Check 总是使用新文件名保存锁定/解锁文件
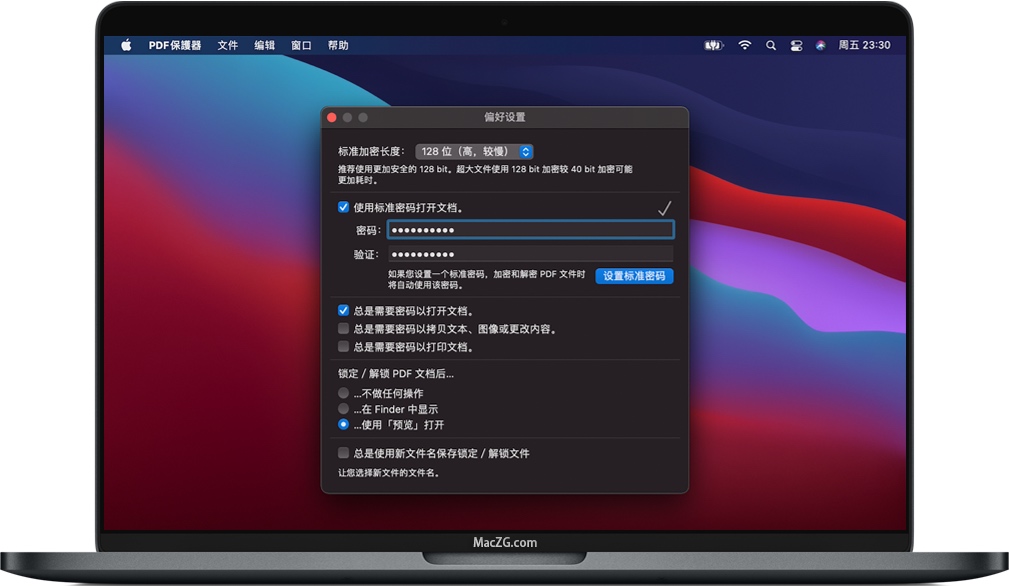Image resolution: width=1009 pixels, height=586 pixels. [x=343, y=454]
